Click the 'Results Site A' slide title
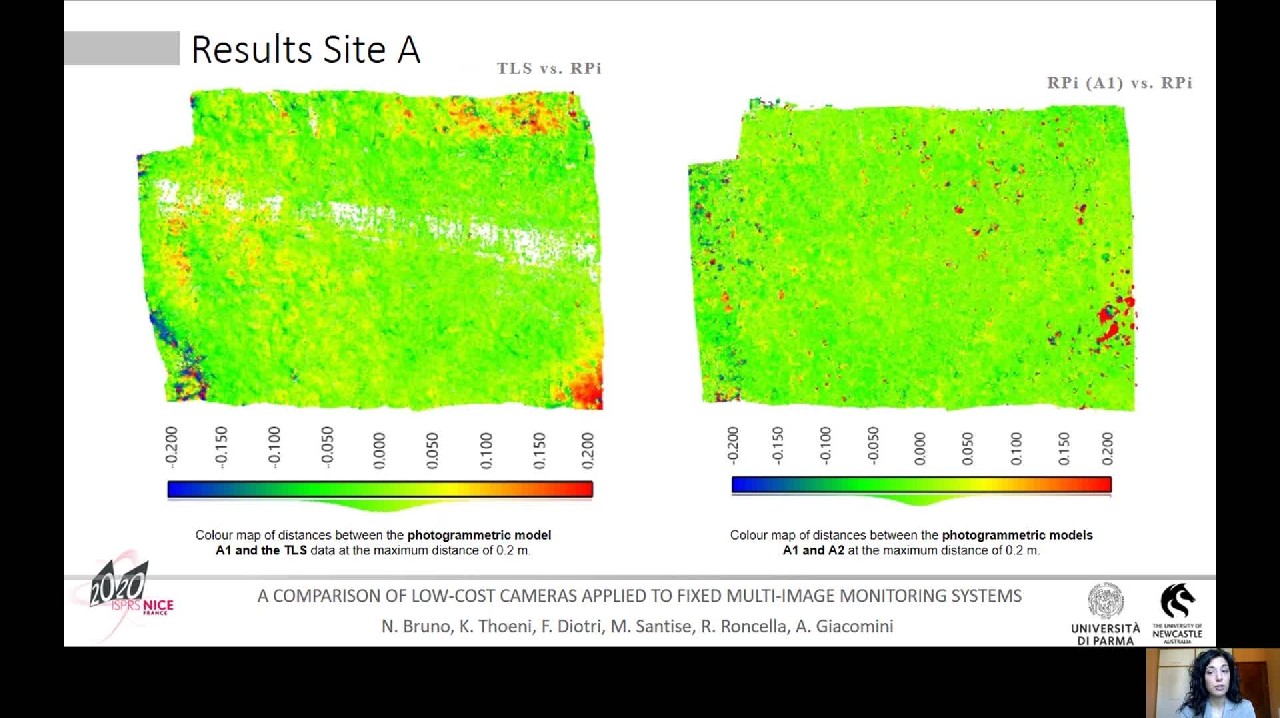1280x718 pixels. [305, 49]
